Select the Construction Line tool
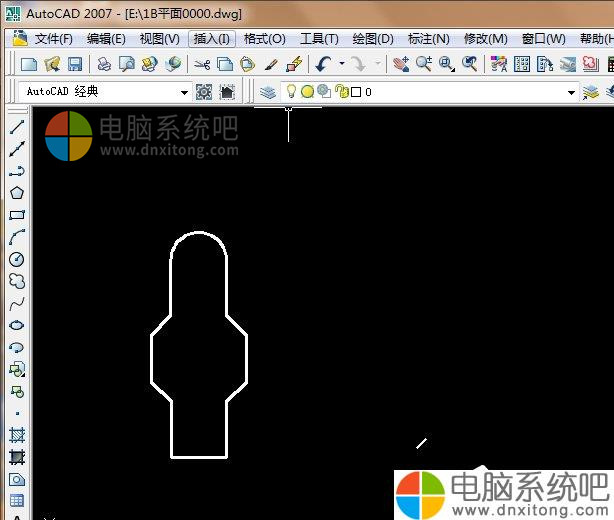This screenshot has height=520, width=614. (17, 149)
